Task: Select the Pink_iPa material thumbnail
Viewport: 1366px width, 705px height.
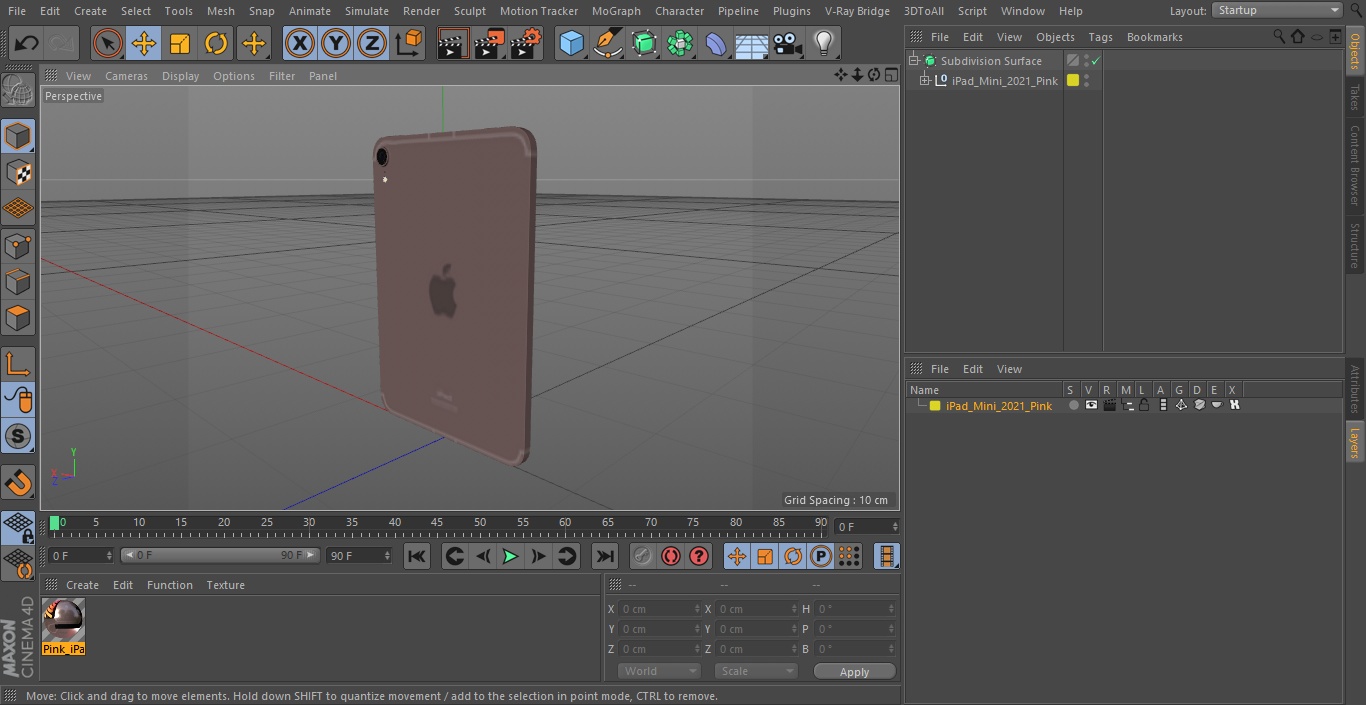Action: point(64,627)
